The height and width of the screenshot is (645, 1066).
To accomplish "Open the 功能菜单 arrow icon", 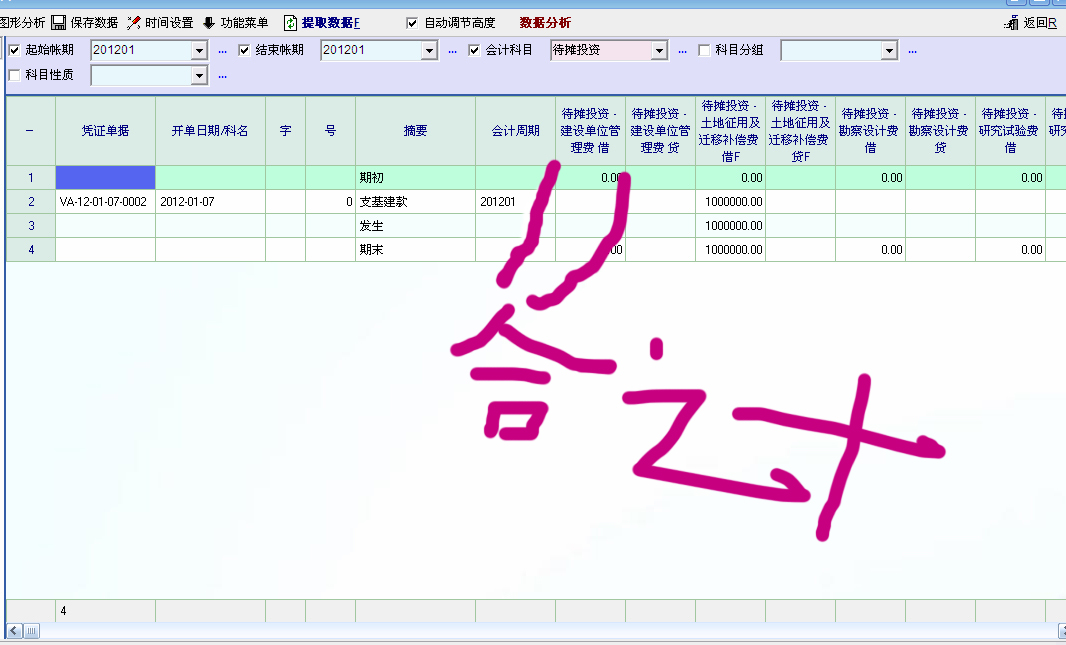I will pyautogui.click(x=209, y=22).
